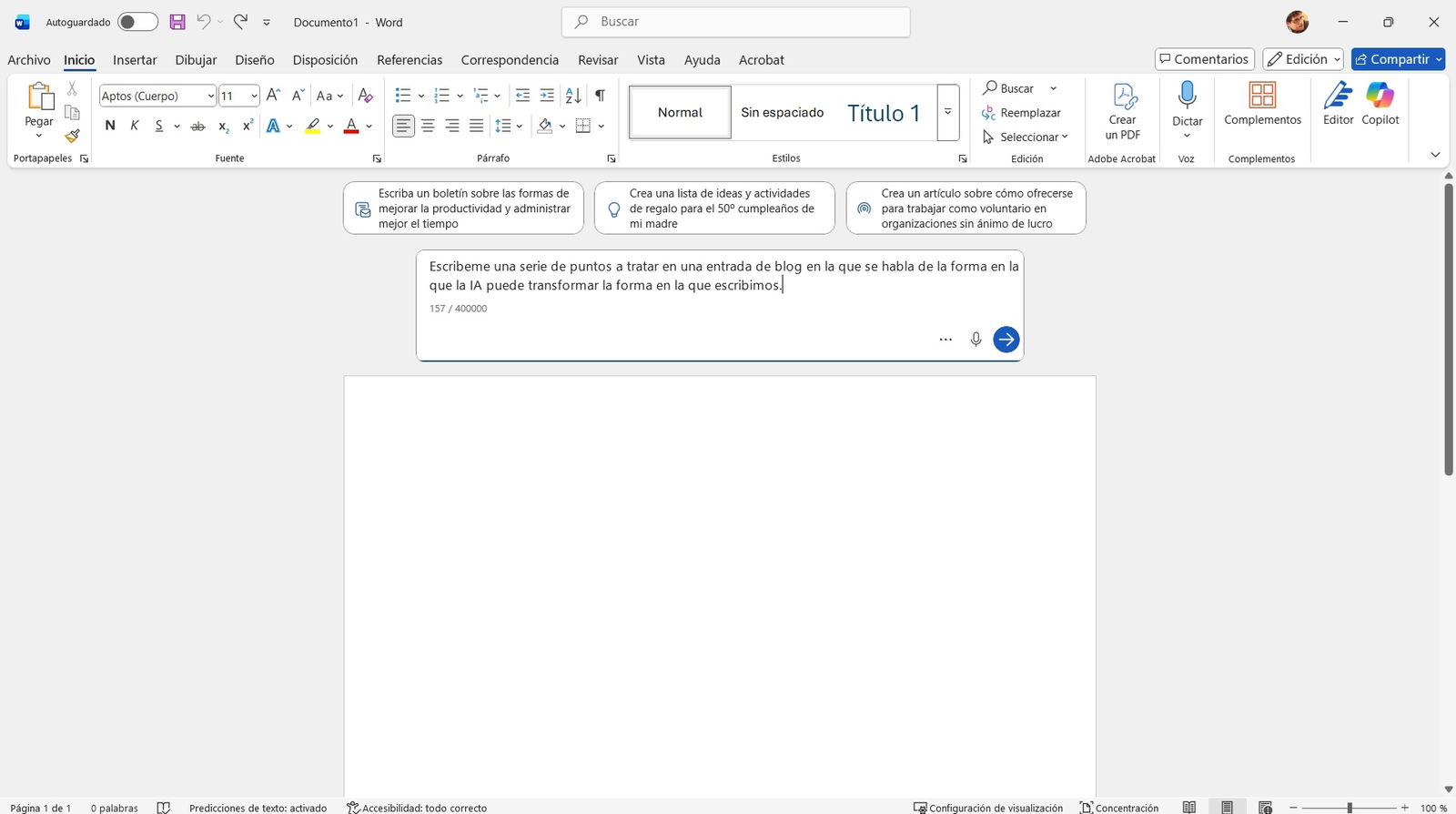Click the microphone in Copilot prompt box
This screenshot has height=814, width=1456.
click(976, 340)
